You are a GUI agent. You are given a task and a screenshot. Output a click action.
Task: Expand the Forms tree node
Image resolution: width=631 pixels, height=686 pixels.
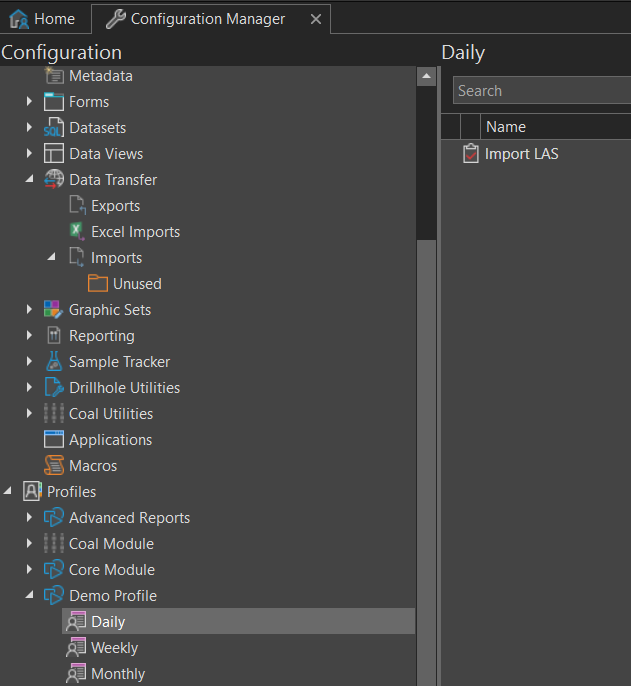click(x=30, y=102)
